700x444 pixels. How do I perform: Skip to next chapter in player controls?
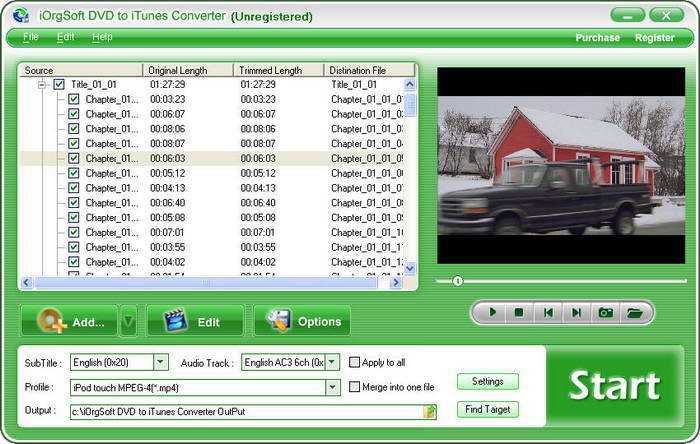576,312
